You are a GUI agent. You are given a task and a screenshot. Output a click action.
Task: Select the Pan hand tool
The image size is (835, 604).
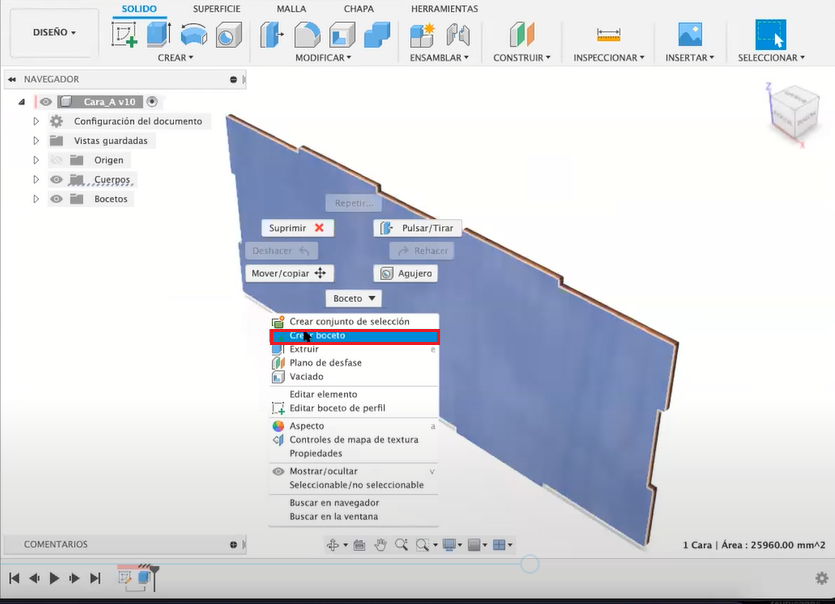pos(380,545)
